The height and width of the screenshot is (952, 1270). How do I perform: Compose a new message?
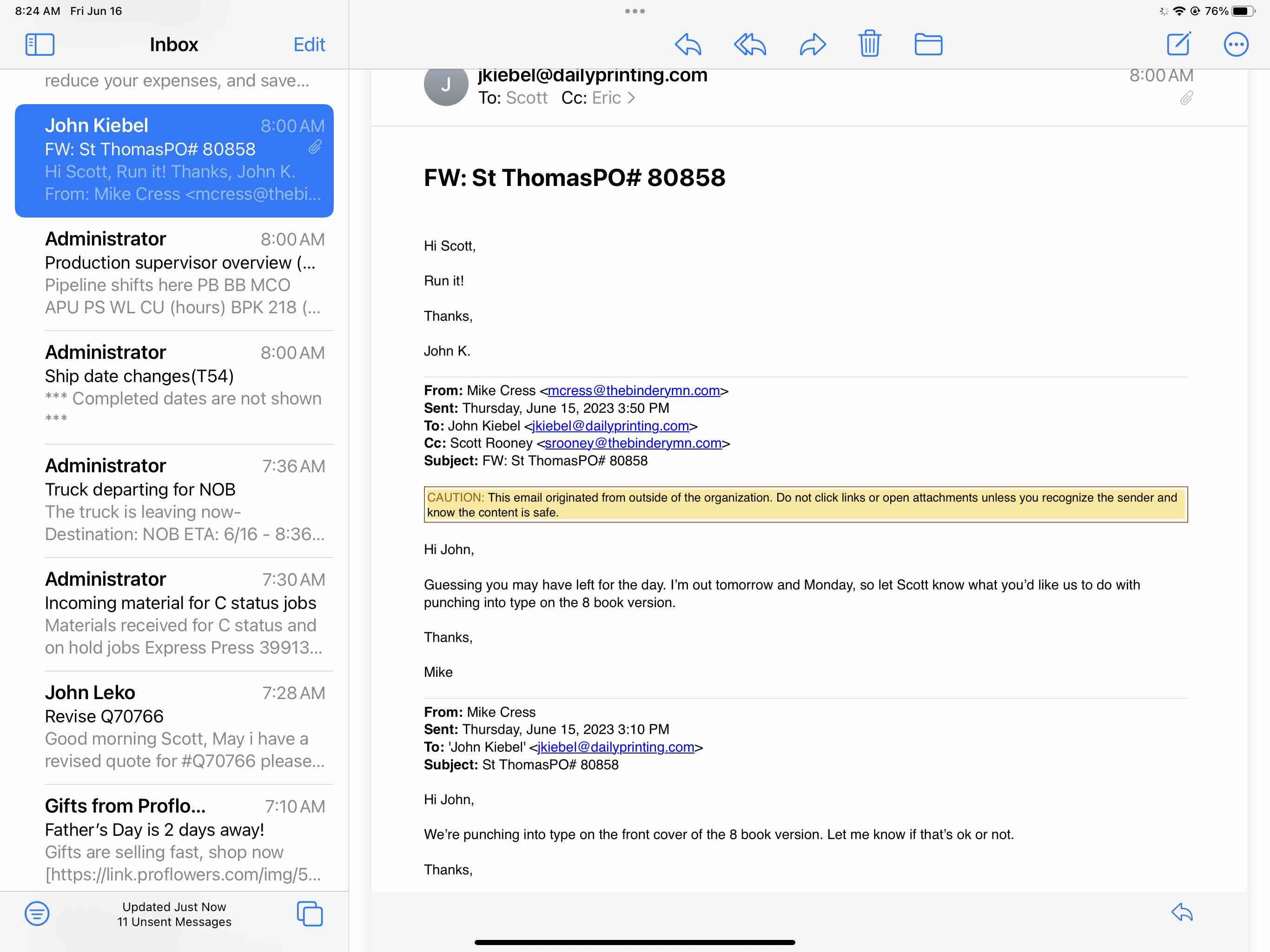pyautogui.click(x=1179, y=44)
